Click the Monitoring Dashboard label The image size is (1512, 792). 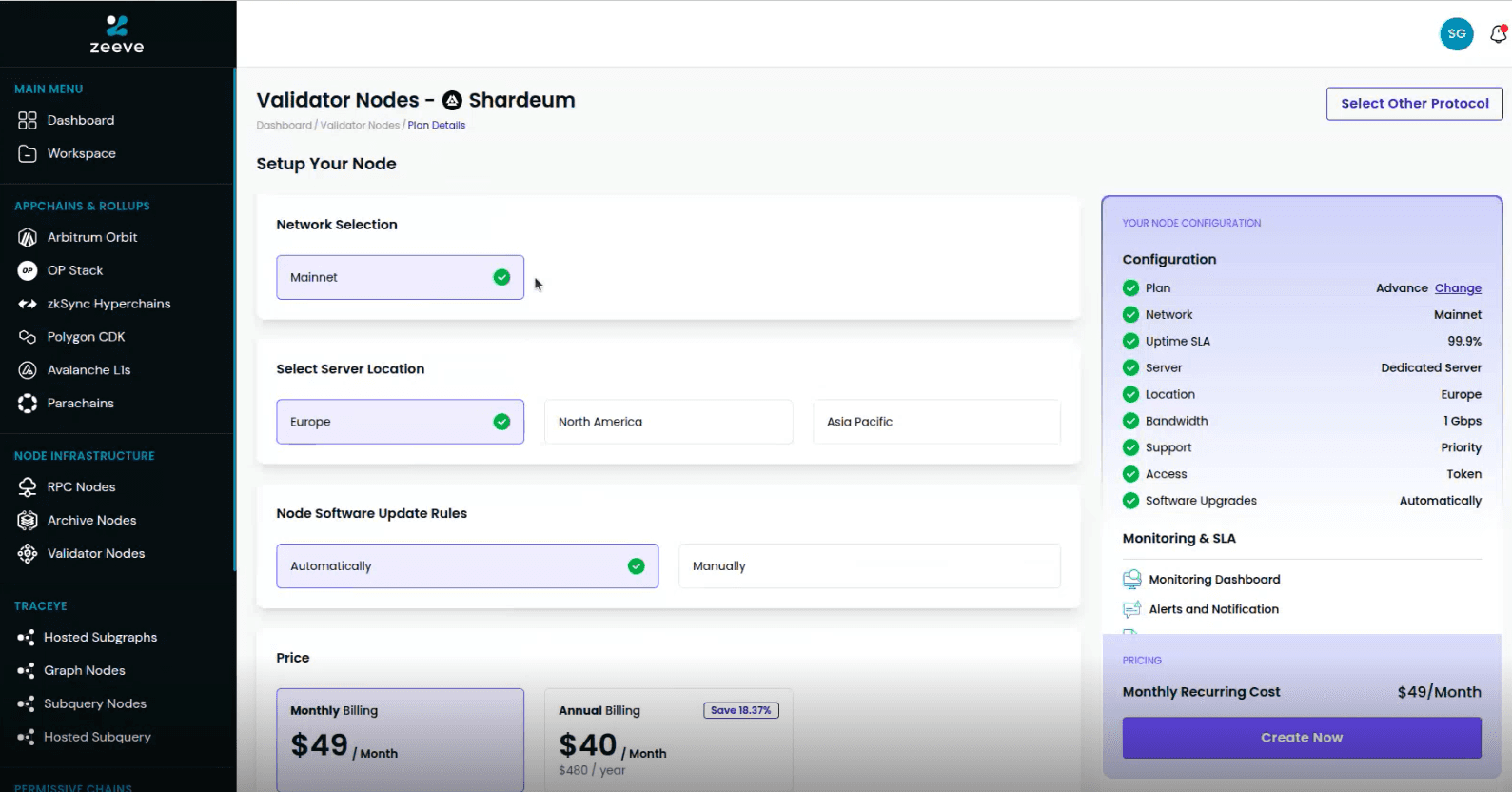[1214, 580]
